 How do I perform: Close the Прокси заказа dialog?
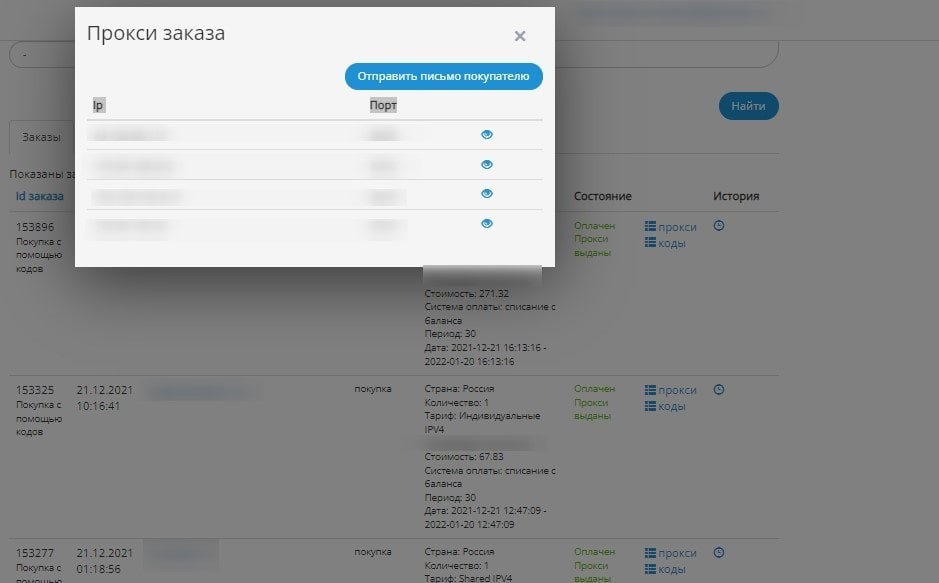(520, 36)
